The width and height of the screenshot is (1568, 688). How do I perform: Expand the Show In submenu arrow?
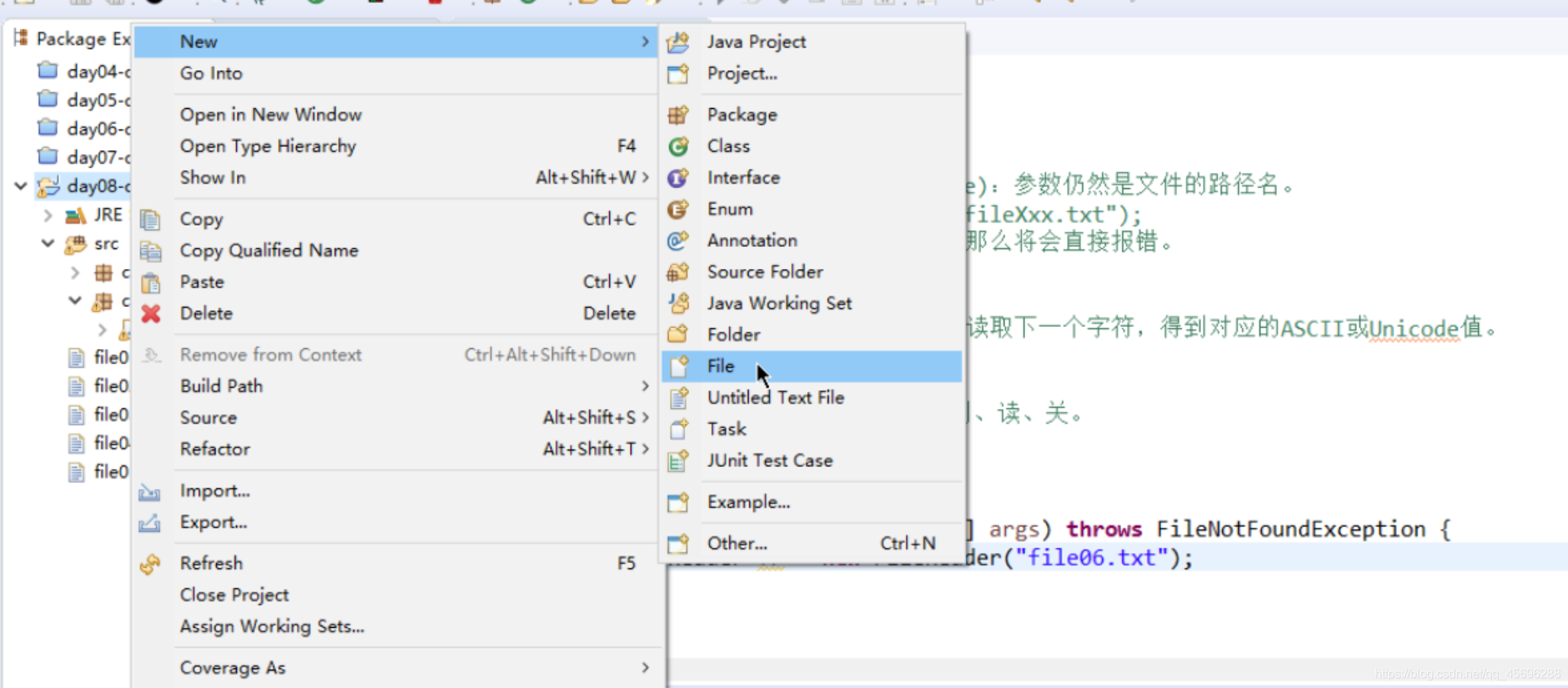(x=645, y=178)
